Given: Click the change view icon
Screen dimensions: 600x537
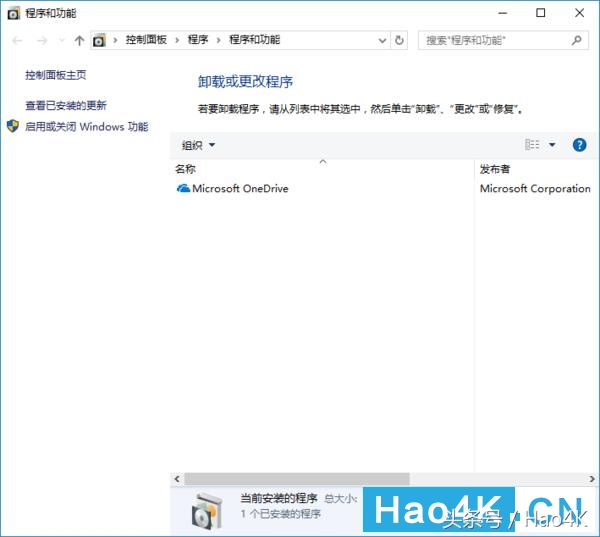Looking at the screenshot, I should point(532,145).
